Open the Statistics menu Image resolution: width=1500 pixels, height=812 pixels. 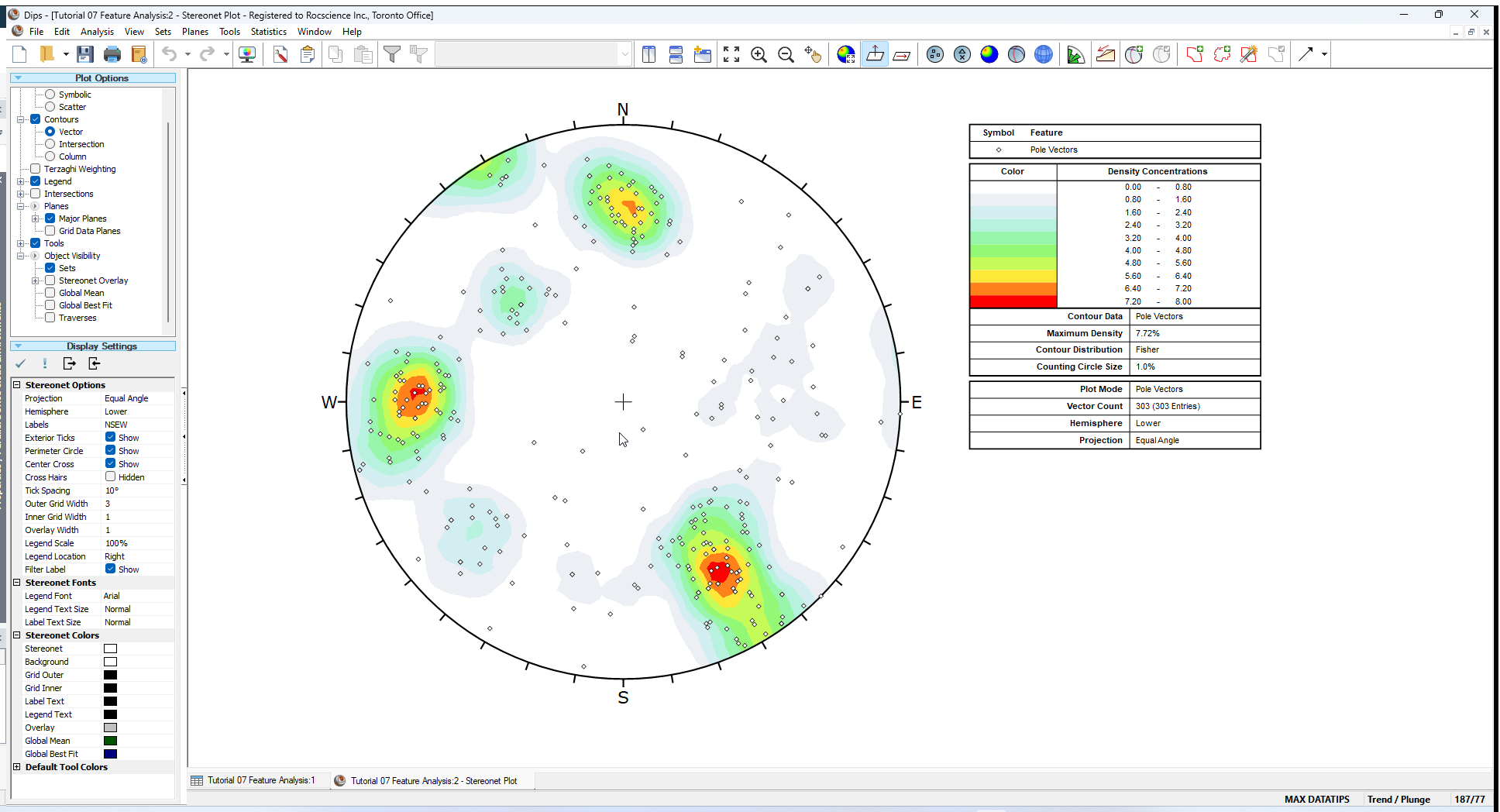(268, 32)
